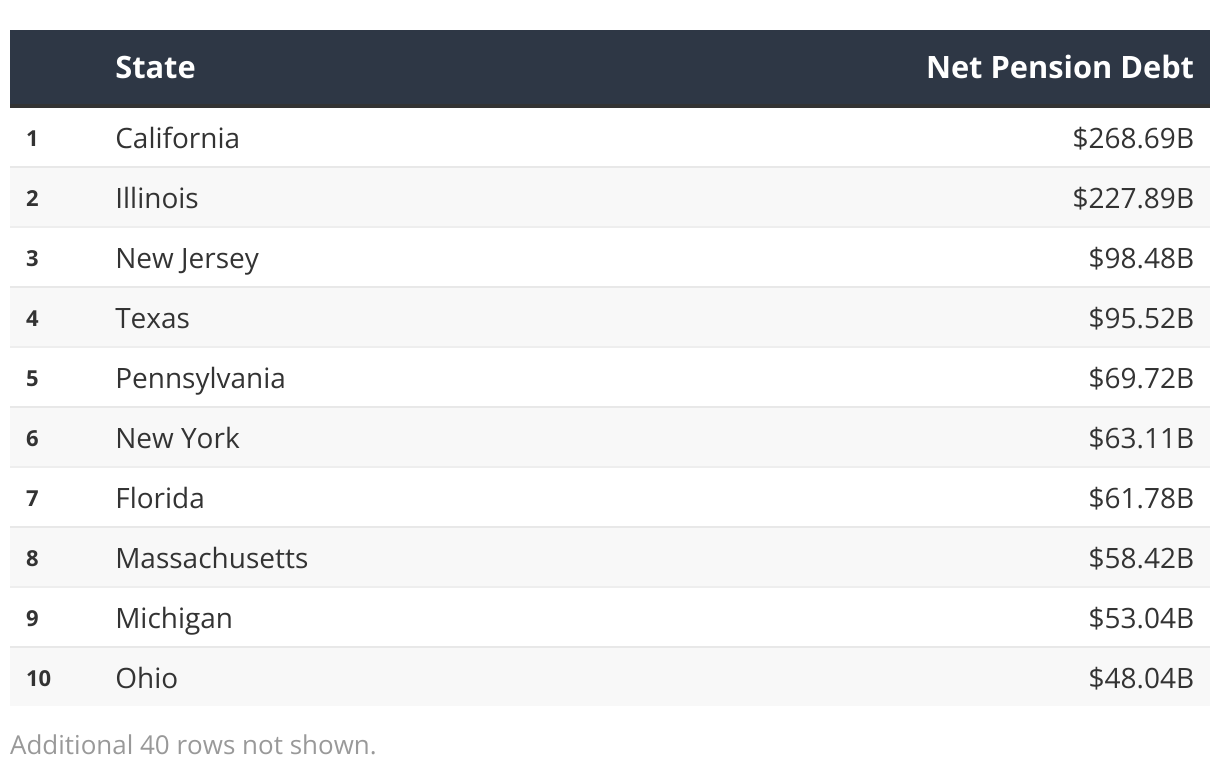Click the $98.48B pension debt cell
1220x772 pixels.
(x=1141, y=258)
